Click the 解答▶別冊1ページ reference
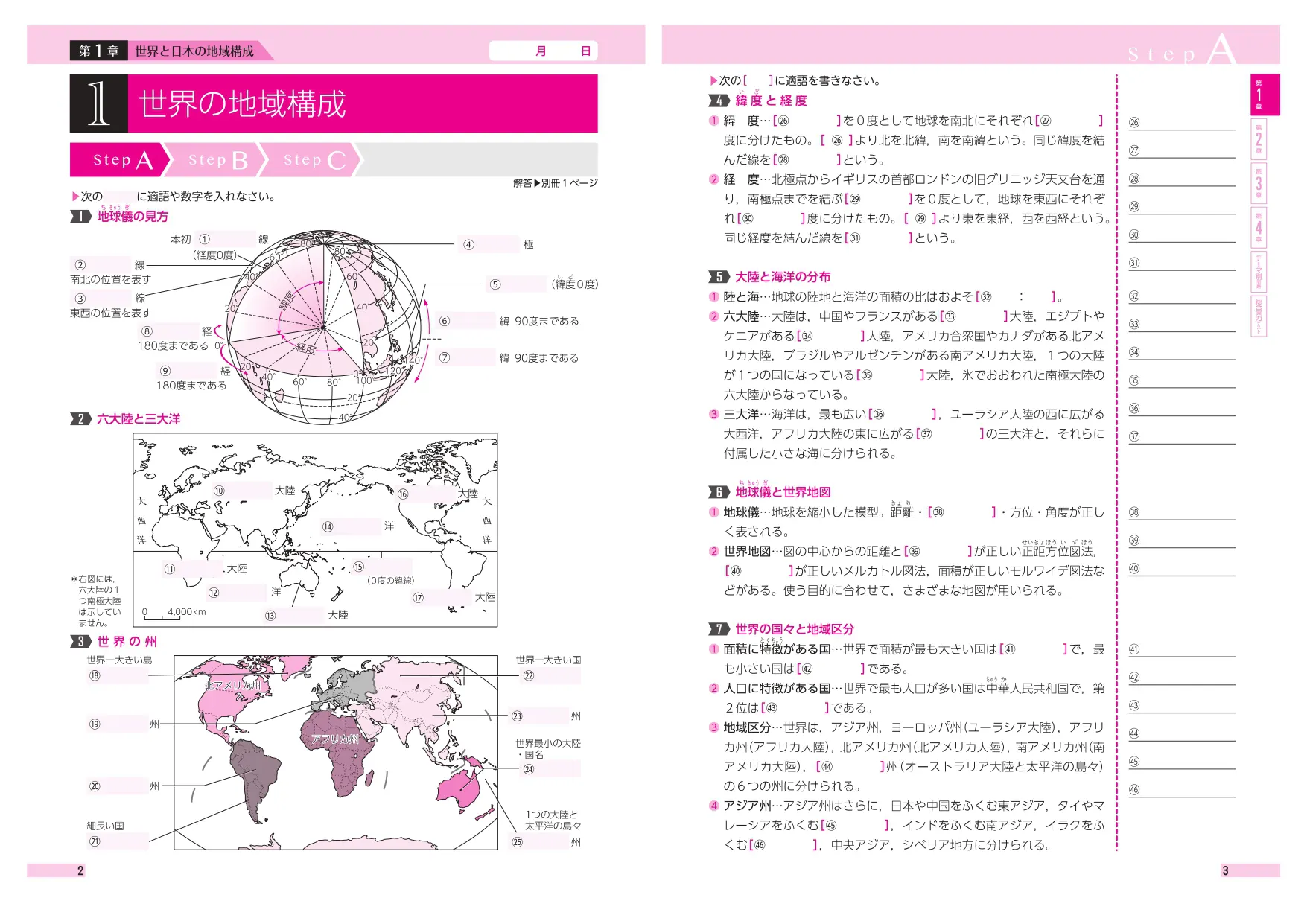Viewport: 1307px width, 924px height. tap(555, 183)
